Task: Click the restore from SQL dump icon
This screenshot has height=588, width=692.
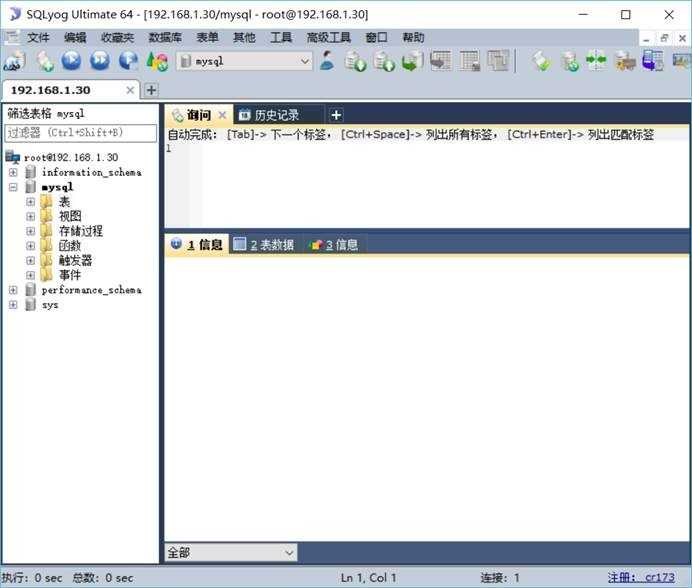Action: [412, 61]
